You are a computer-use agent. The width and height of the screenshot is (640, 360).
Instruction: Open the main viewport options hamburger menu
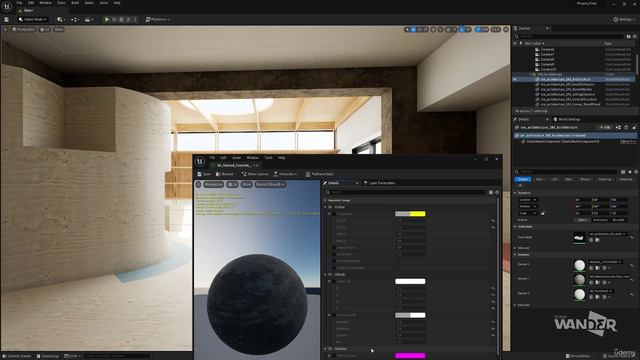pyautogui.click(x=5, y=29)
